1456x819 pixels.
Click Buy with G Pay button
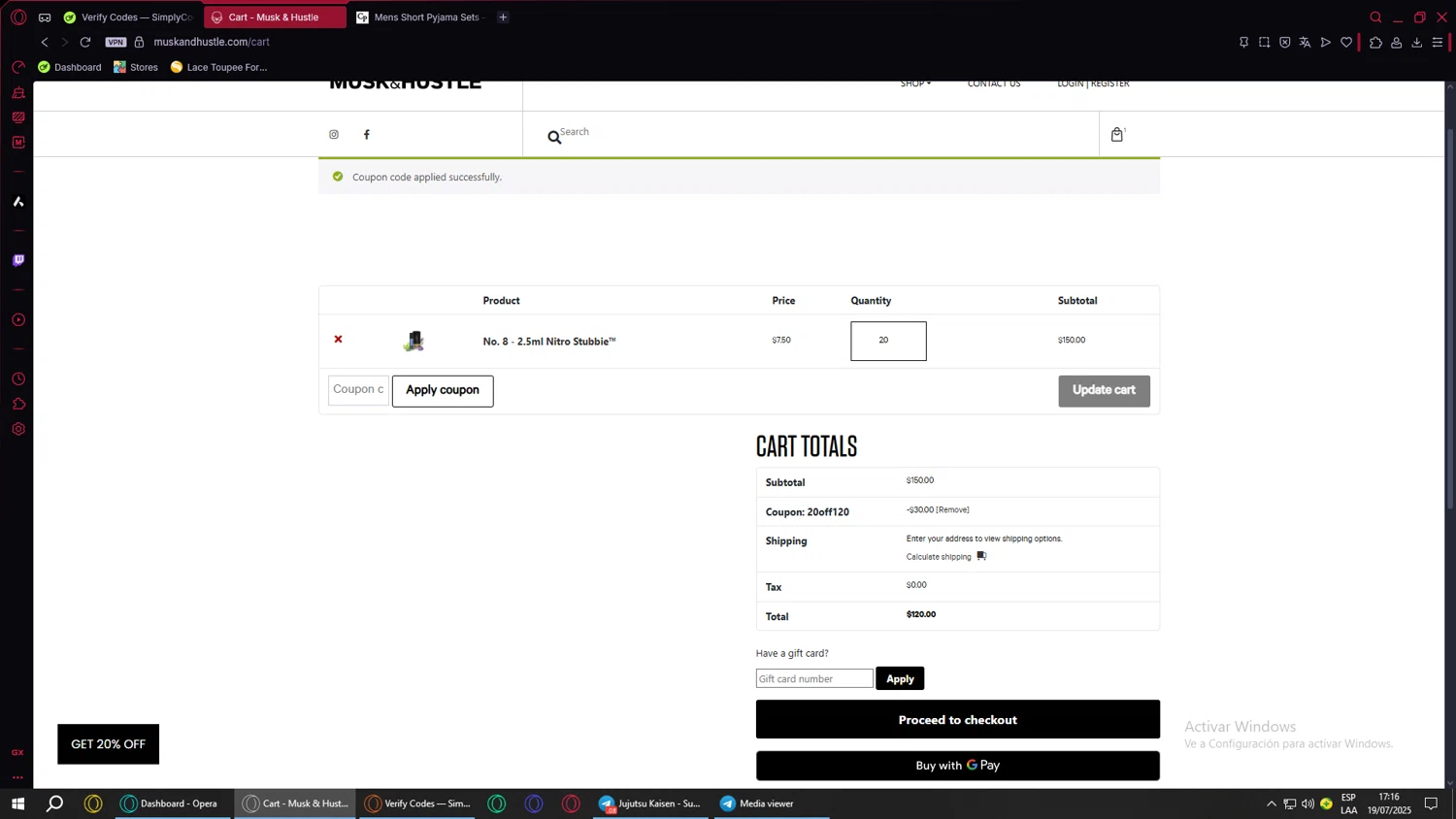(958, 766)
